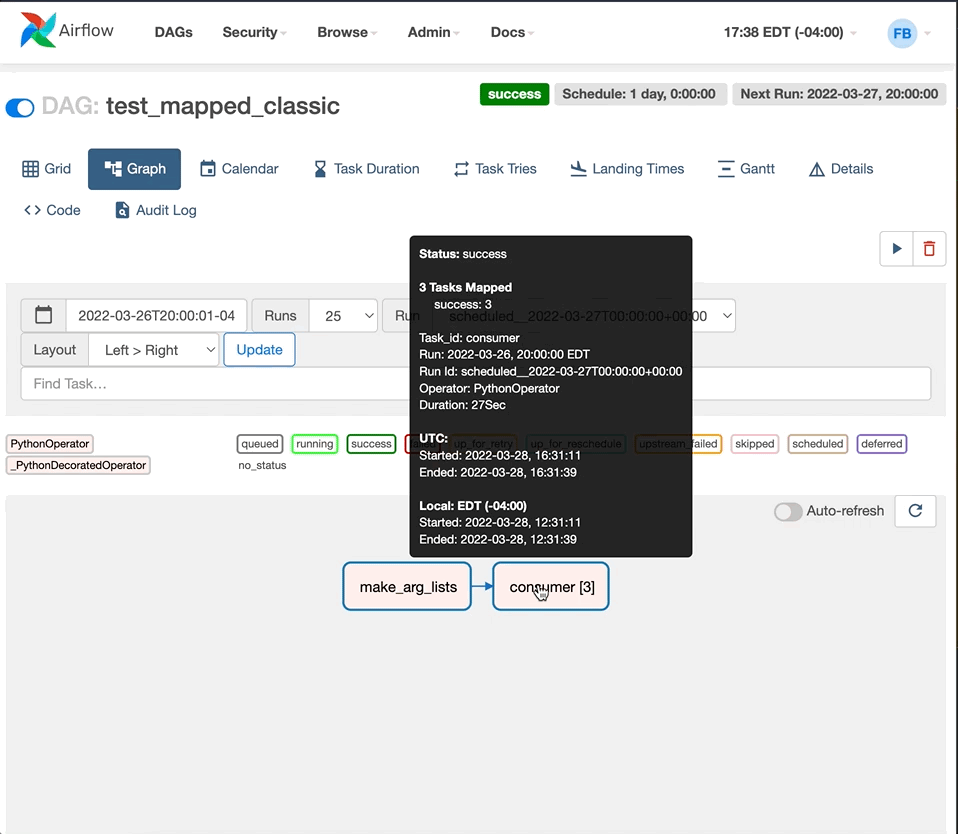Click the Graph tab's hierarchy icon

113,169
